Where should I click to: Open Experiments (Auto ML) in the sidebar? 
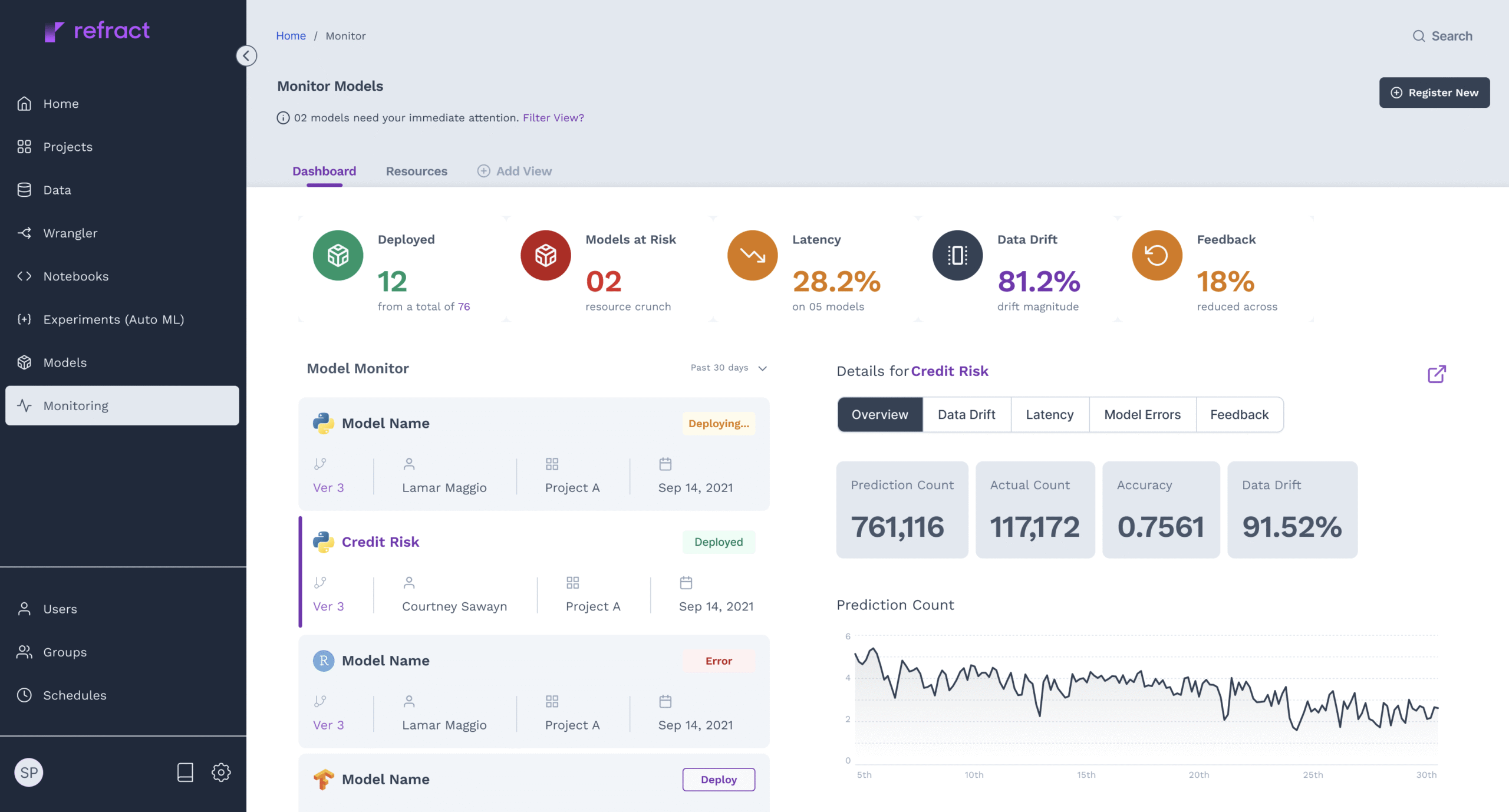coord(113,319)
